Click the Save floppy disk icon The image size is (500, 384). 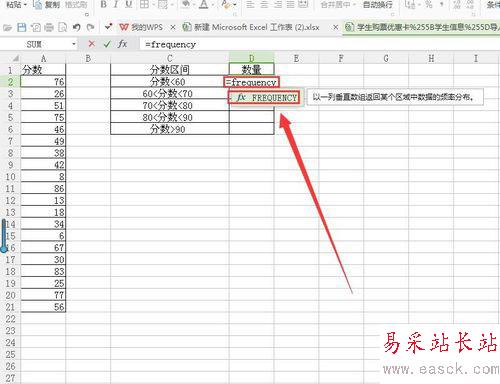click(22, 27)
